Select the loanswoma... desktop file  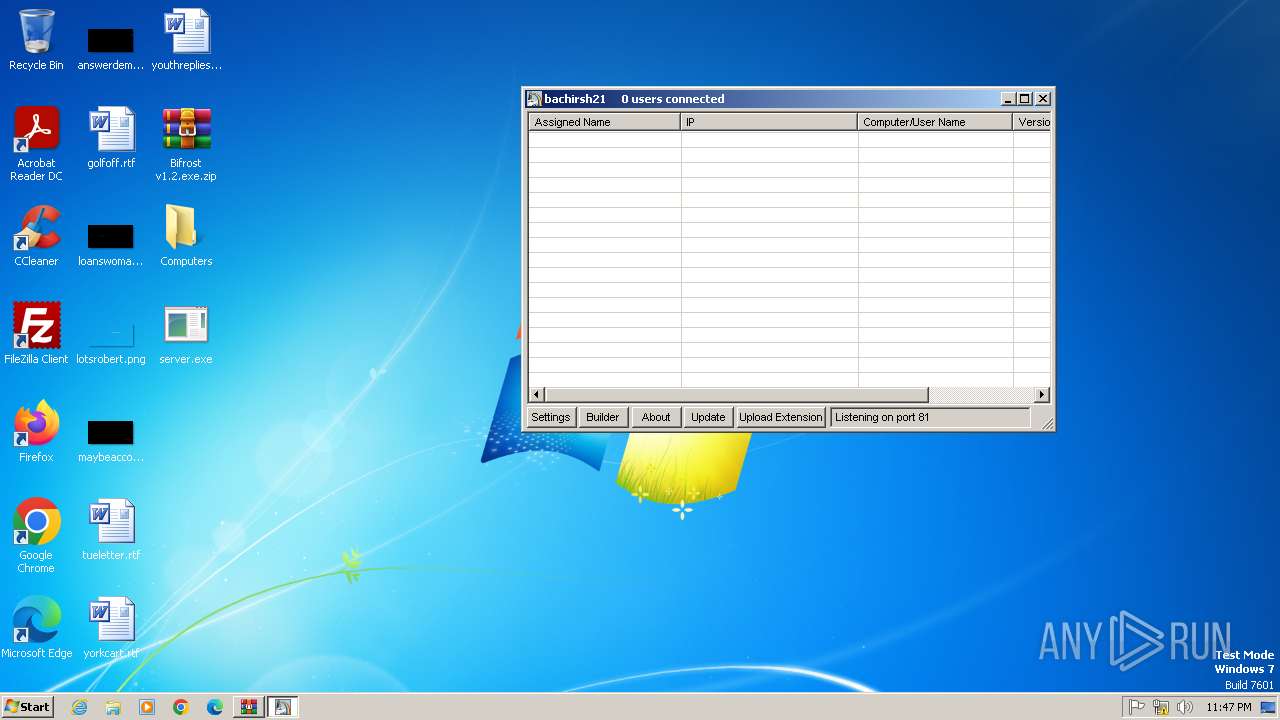111,246
